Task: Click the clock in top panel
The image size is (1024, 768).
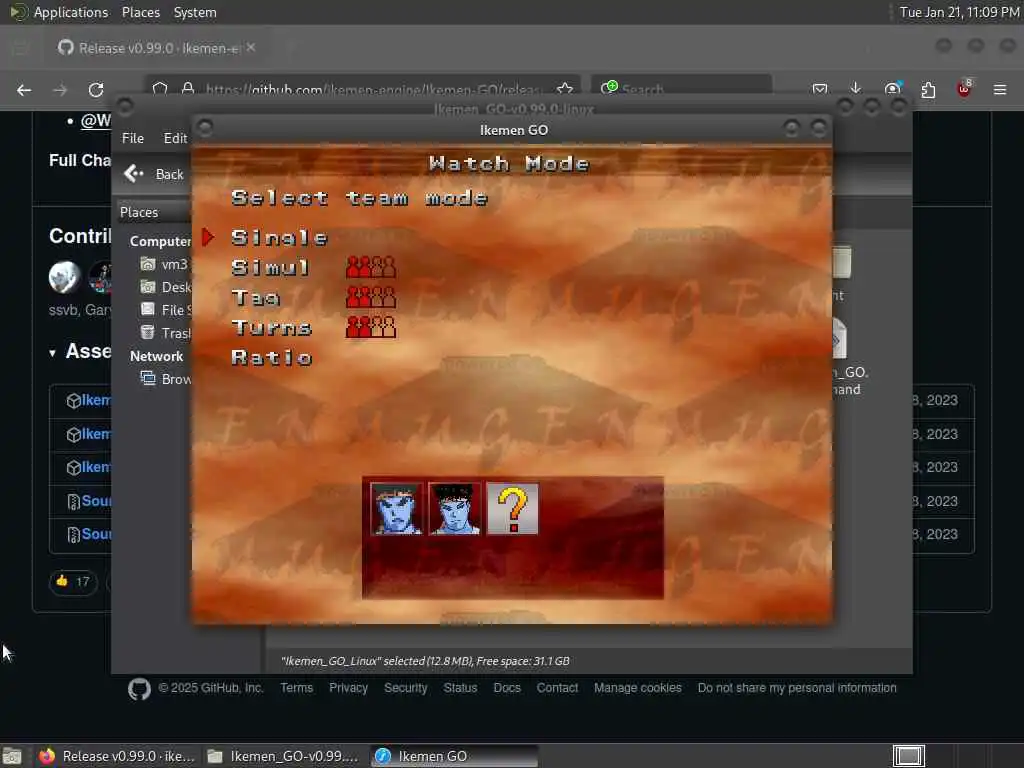Action: click(959, 12)
